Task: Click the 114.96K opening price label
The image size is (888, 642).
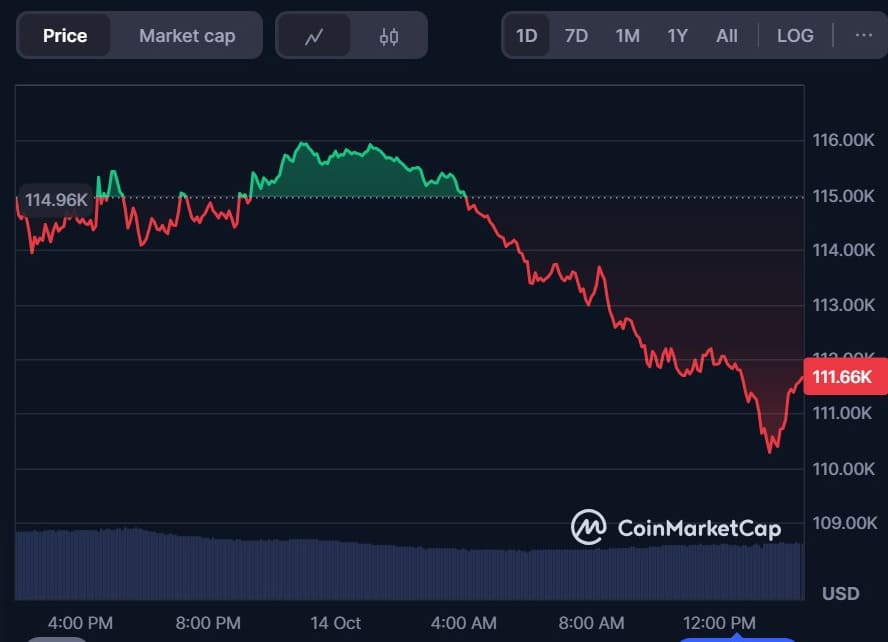Action: [x=56, y=200]
